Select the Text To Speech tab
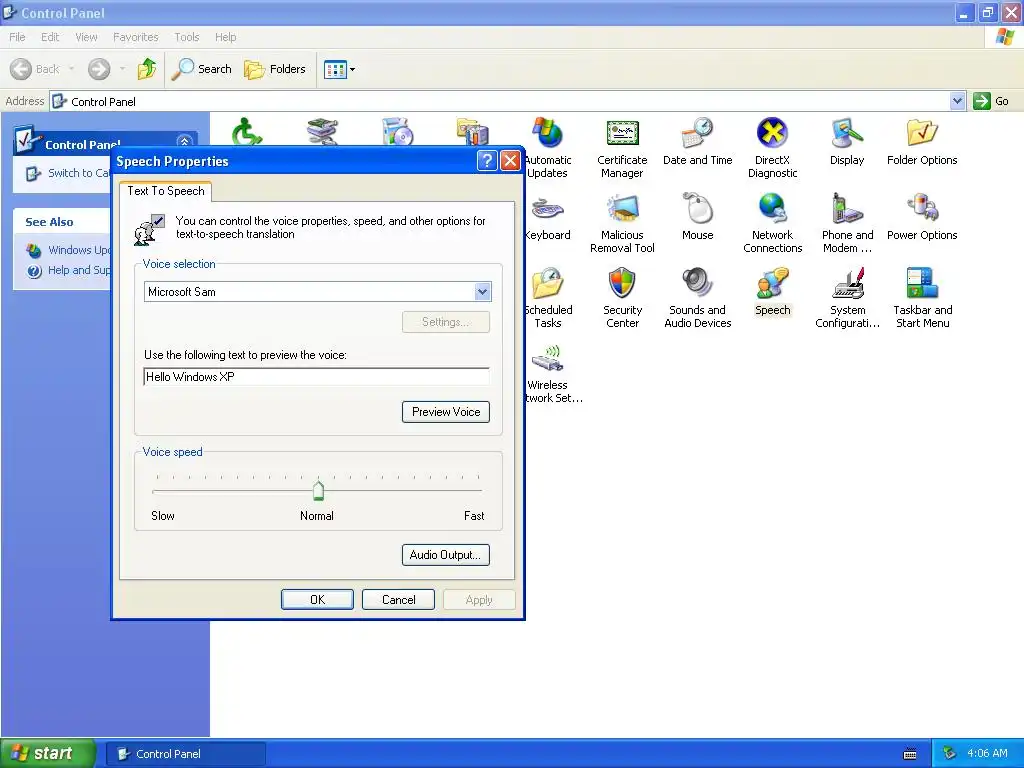 tap(166, 191)
